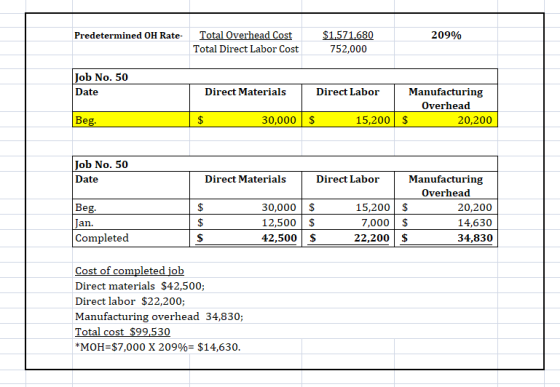Click the 7,000 Jan. direct labor cell
Screen dimensions: 560x387
click(x=348, y=223)
